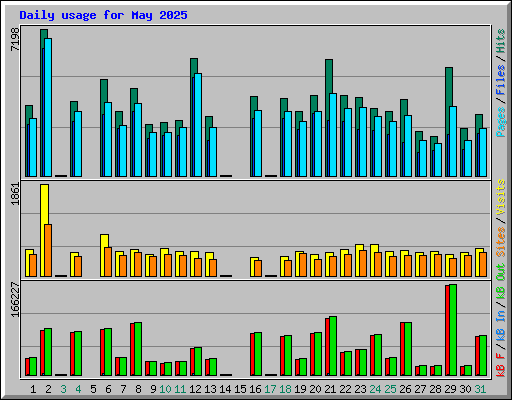Image resolution: width=512 pixels, height=400 pixels.
Task: Click day label 2 on the axis
Action: [48, 389]
